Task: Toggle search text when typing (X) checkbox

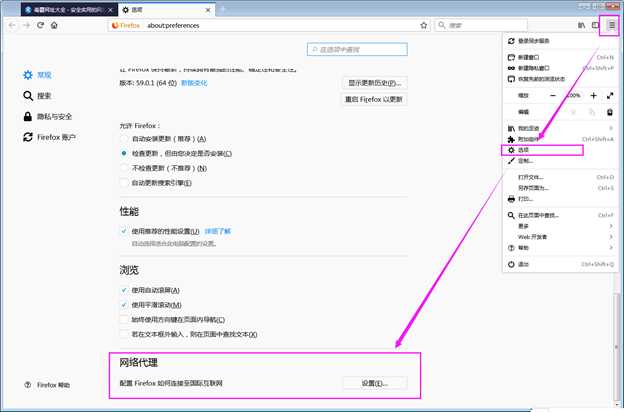Action: [x=124, y=334]
